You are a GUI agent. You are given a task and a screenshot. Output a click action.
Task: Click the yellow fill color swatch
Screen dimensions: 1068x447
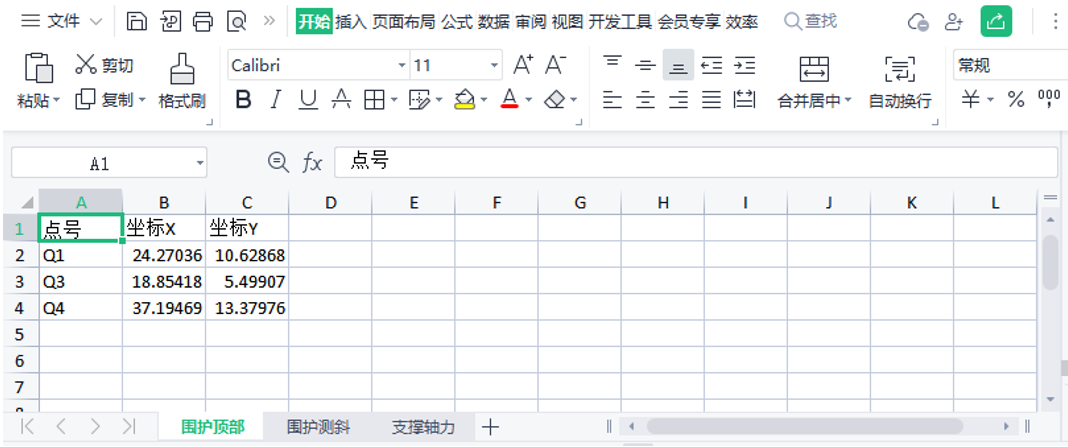point(464,99)
